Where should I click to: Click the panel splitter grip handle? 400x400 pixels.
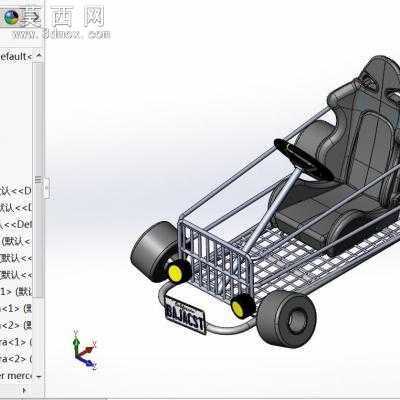(47, 188)
